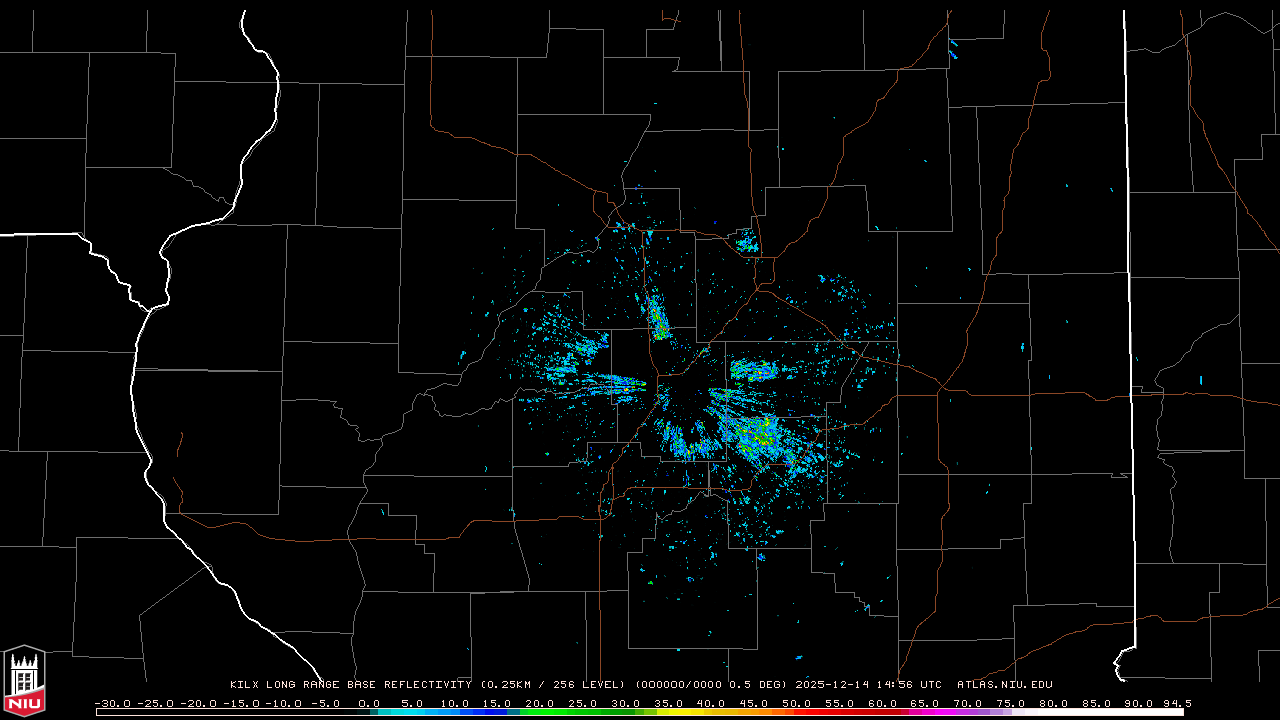The width and height of the screenshot is (1280, 720).
Task: Click the red 55.0 dBZ color band
Action: [839, 712]
